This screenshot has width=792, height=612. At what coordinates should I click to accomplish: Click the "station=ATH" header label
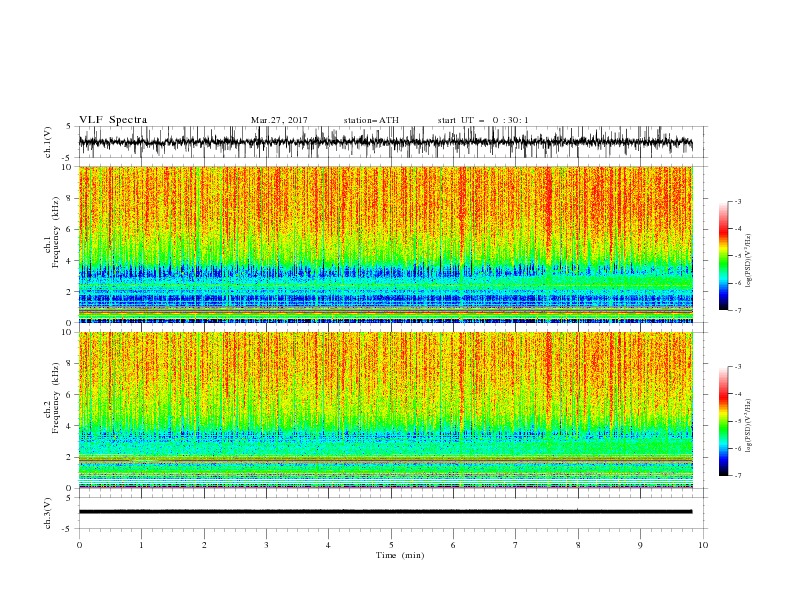(371, 120)
